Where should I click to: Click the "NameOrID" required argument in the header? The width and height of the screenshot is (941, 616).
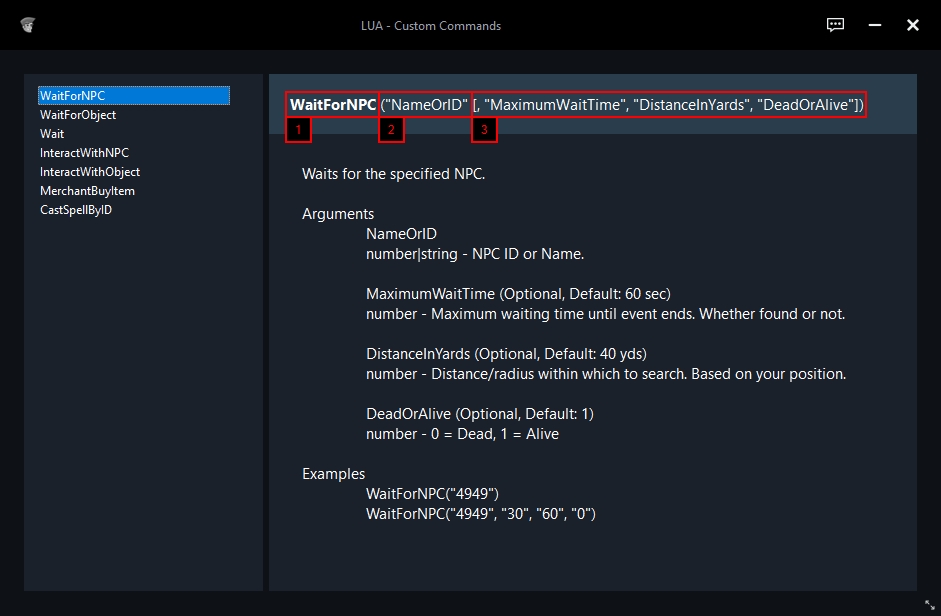425,104
